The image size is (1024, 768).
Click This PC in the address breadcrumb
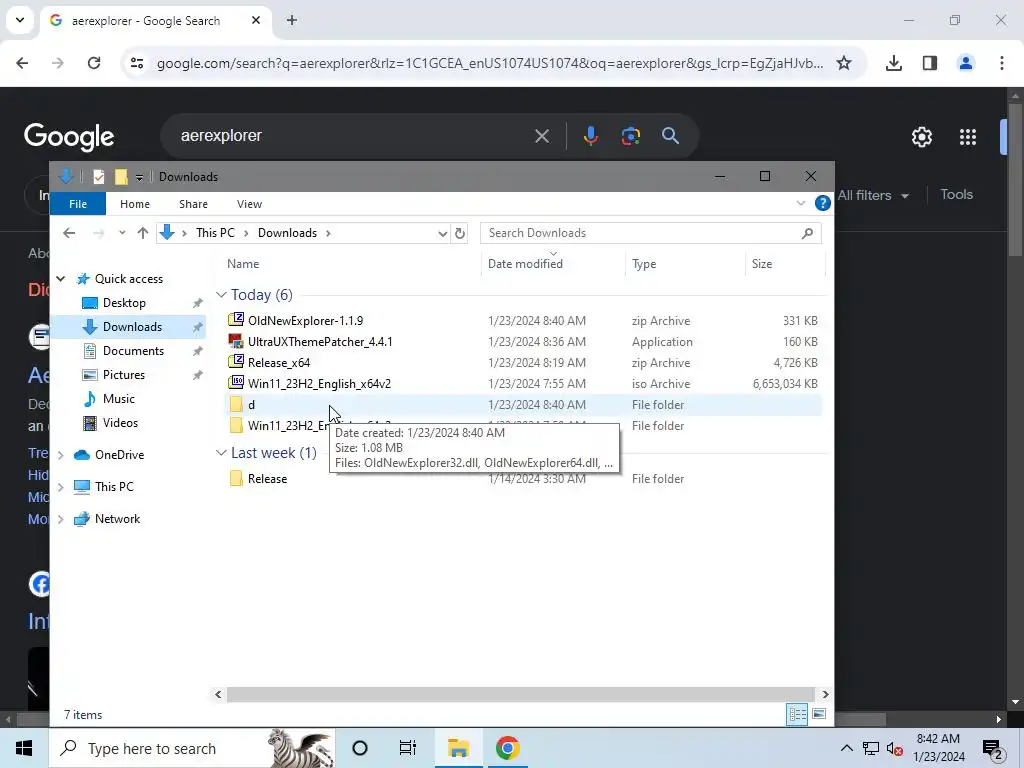point(215,233)
